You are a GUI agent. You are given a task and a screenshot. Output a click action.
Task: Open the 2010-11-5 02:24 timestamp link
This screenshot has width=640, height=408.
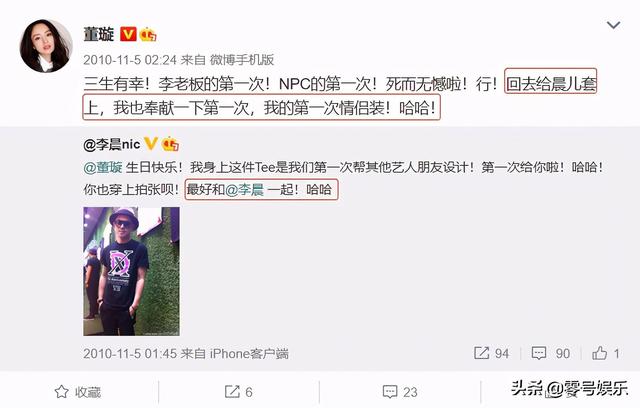[x=130, y=60]
